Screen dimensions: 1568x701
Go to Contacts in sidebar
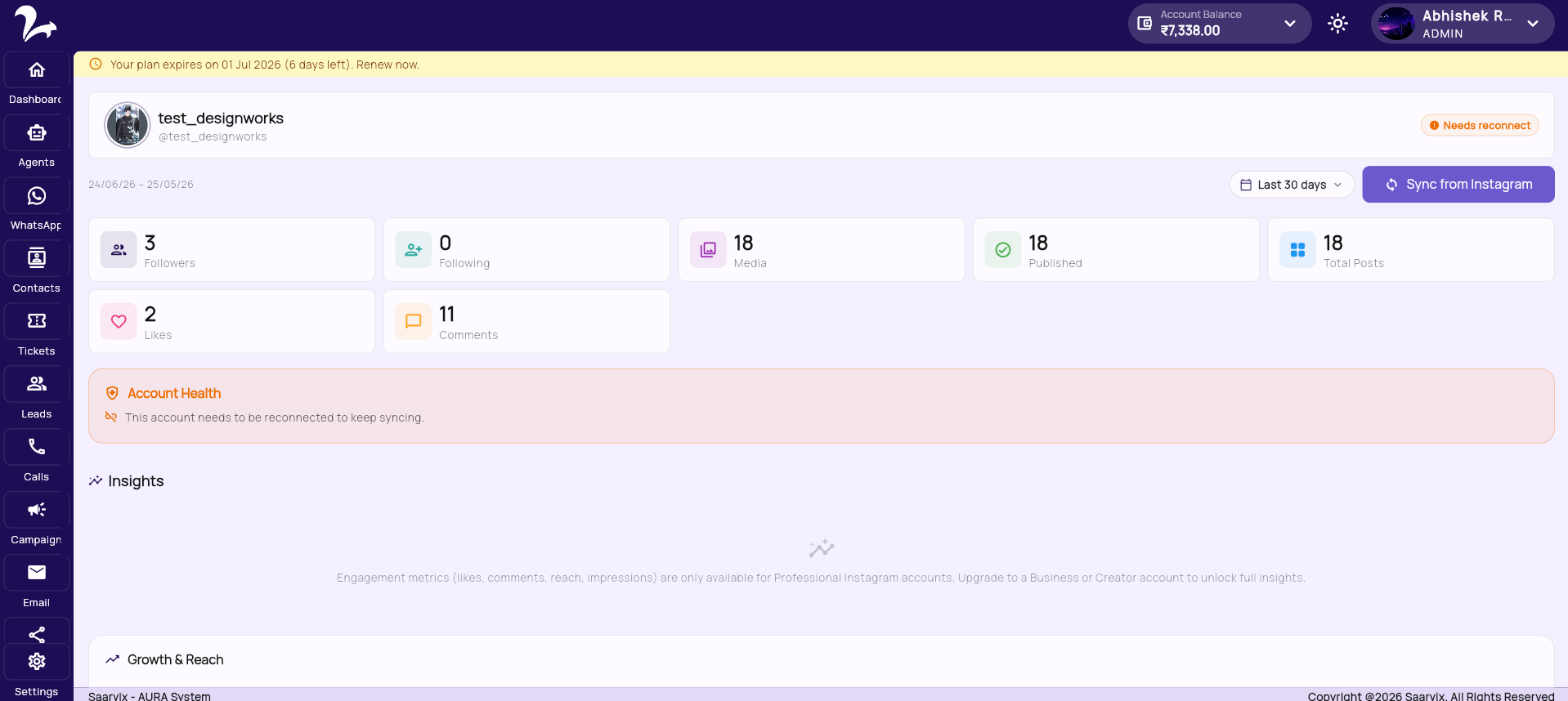pyautogui.click(x=37, y=259)
